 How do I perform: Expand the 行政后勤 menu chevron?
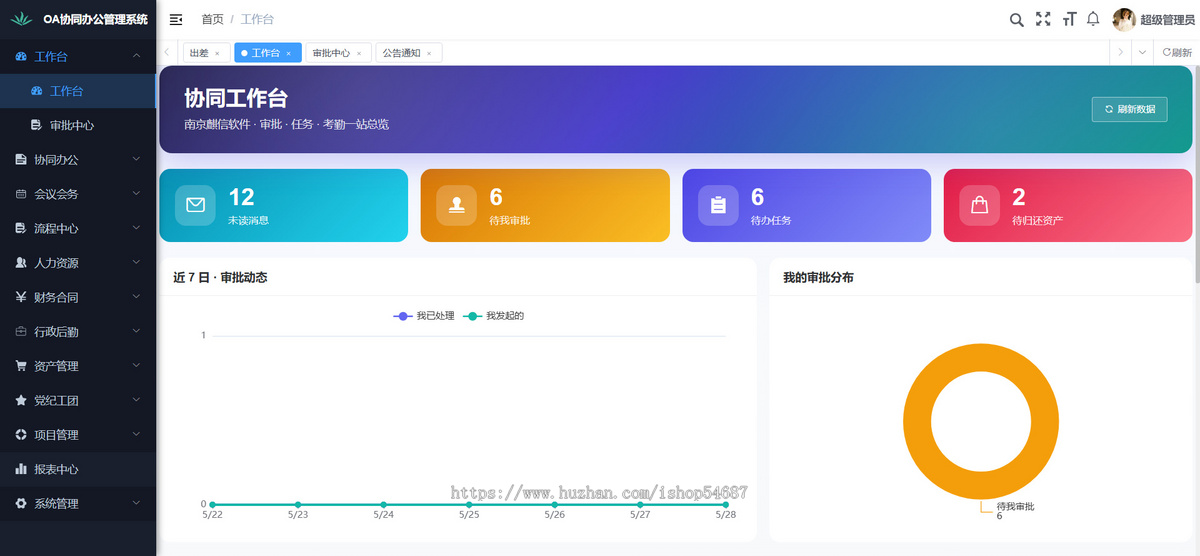tap(136, 332)
